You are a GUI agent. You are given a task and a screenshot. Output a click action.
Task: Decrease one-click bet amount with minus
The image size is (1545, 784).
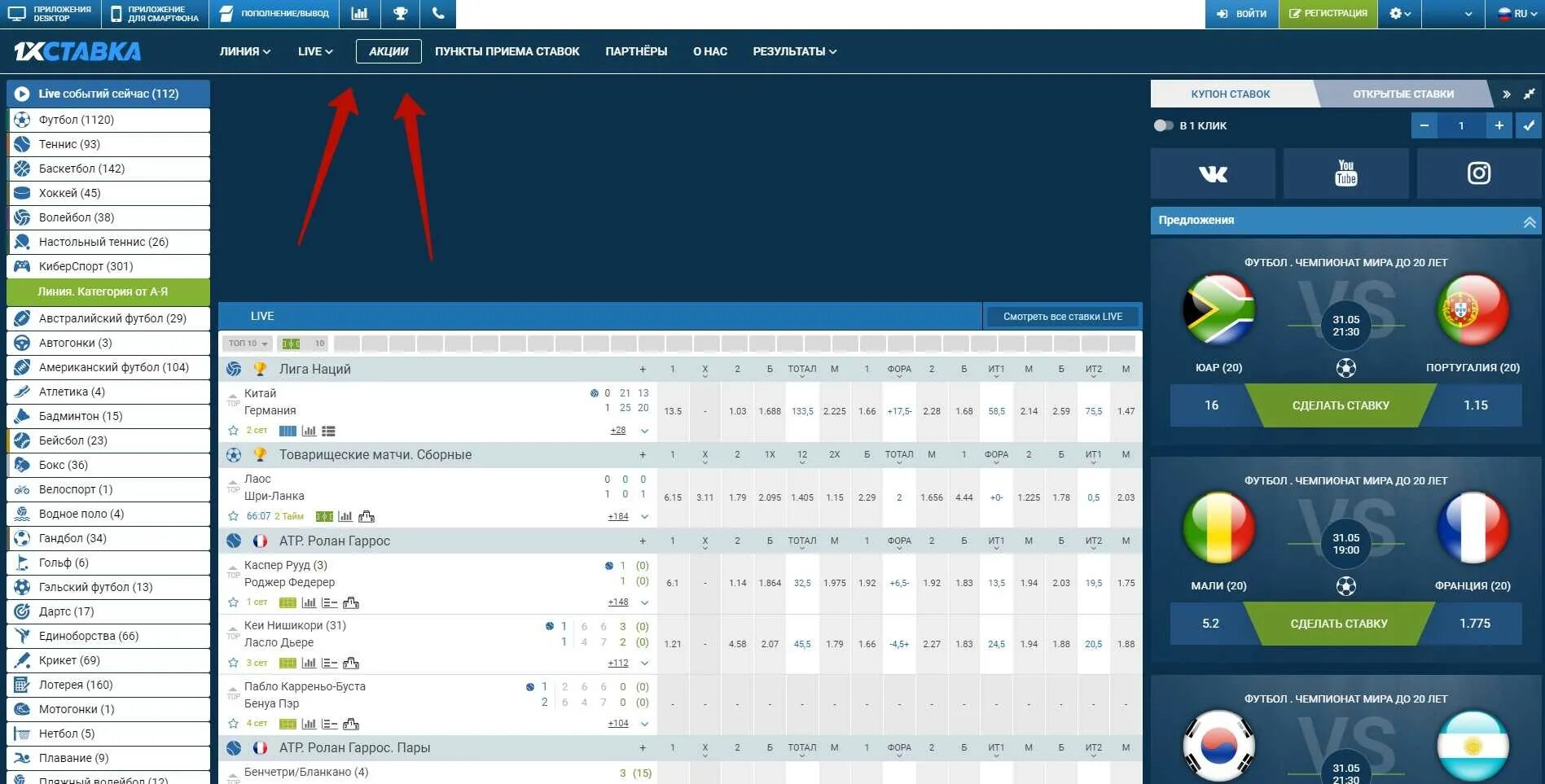(1424, 125)
